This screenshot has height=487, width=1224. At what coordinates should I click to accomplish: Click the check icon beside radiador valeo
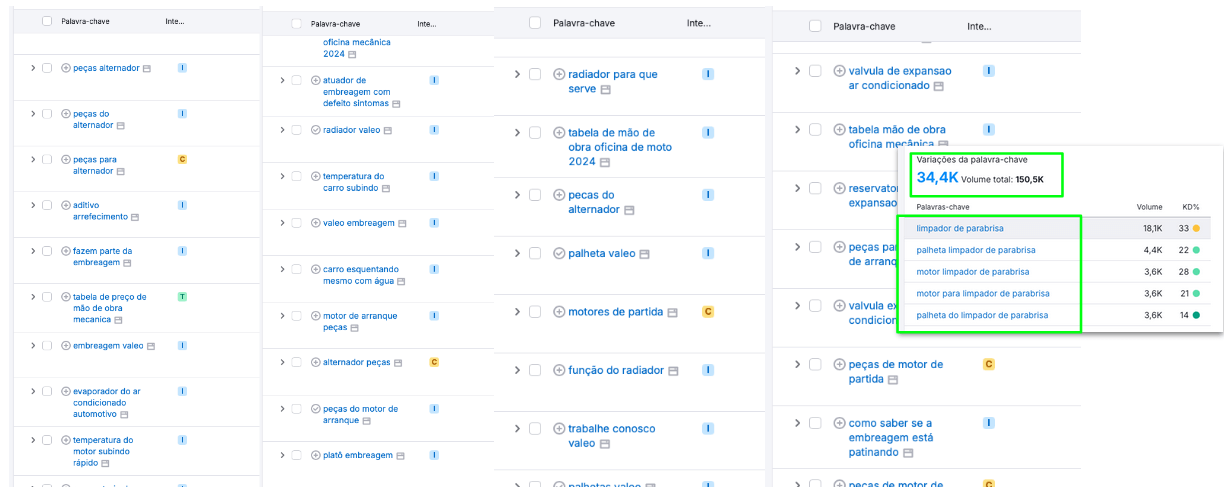point(316,130)
